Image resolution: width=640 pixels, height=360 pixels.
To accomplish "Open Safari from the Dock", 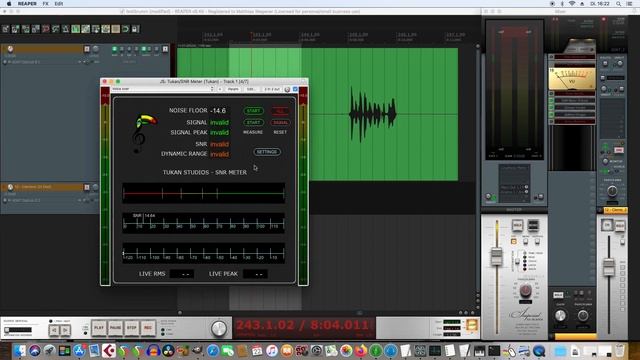I will click(213, 351).
